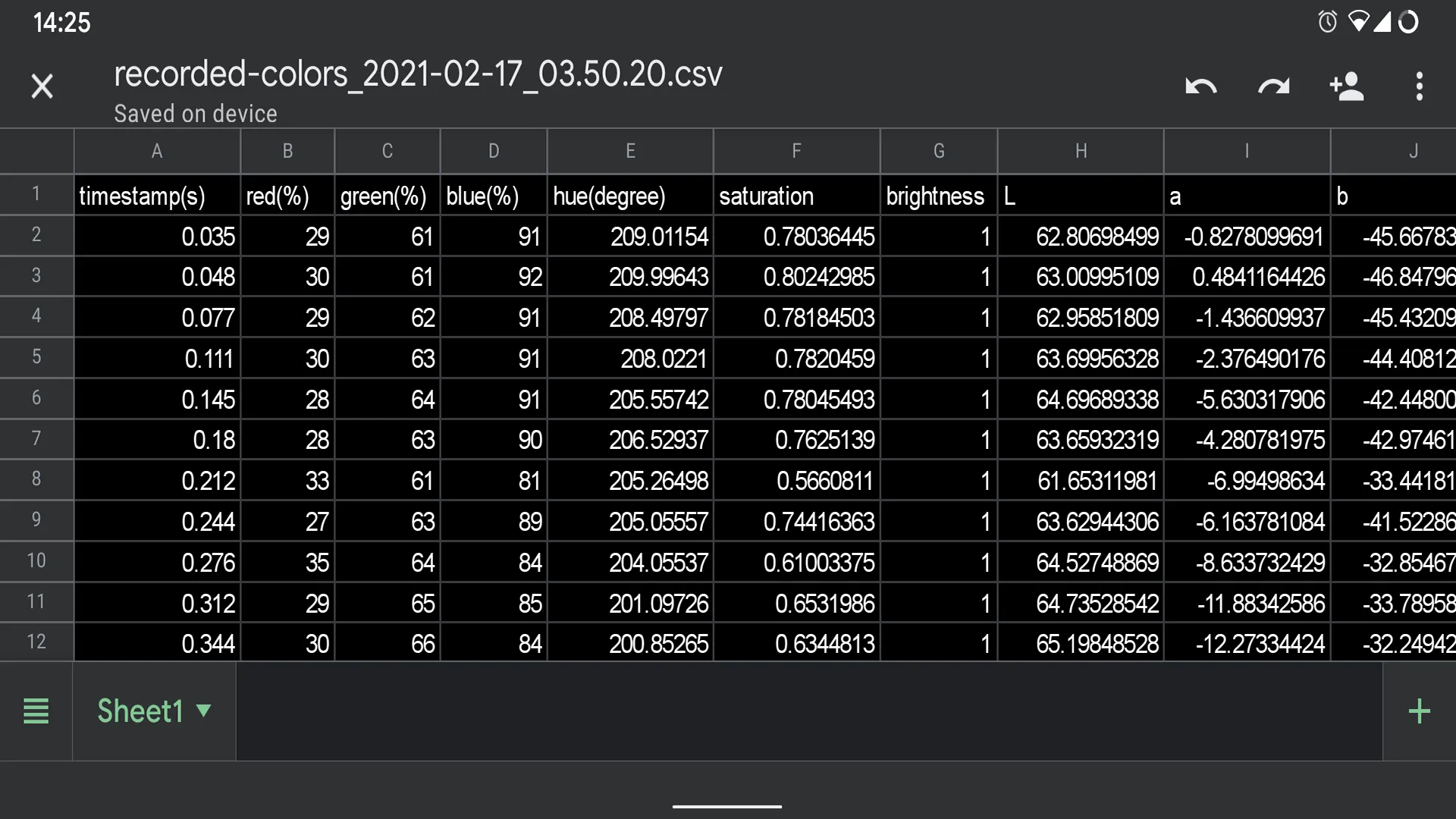The width and height of the screenshot is (1456, 819).
Task: Select the hue(degree) header cell
Action: click(x=630, y=196)
